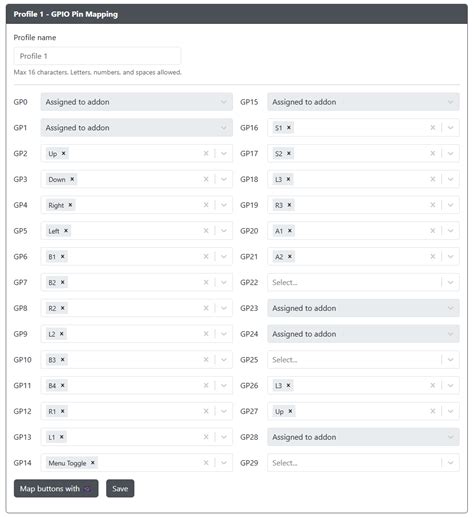This screenshot has width=474, height=518.
Task: Remove the B4 tag from GP11
Action: pos(62,385)
